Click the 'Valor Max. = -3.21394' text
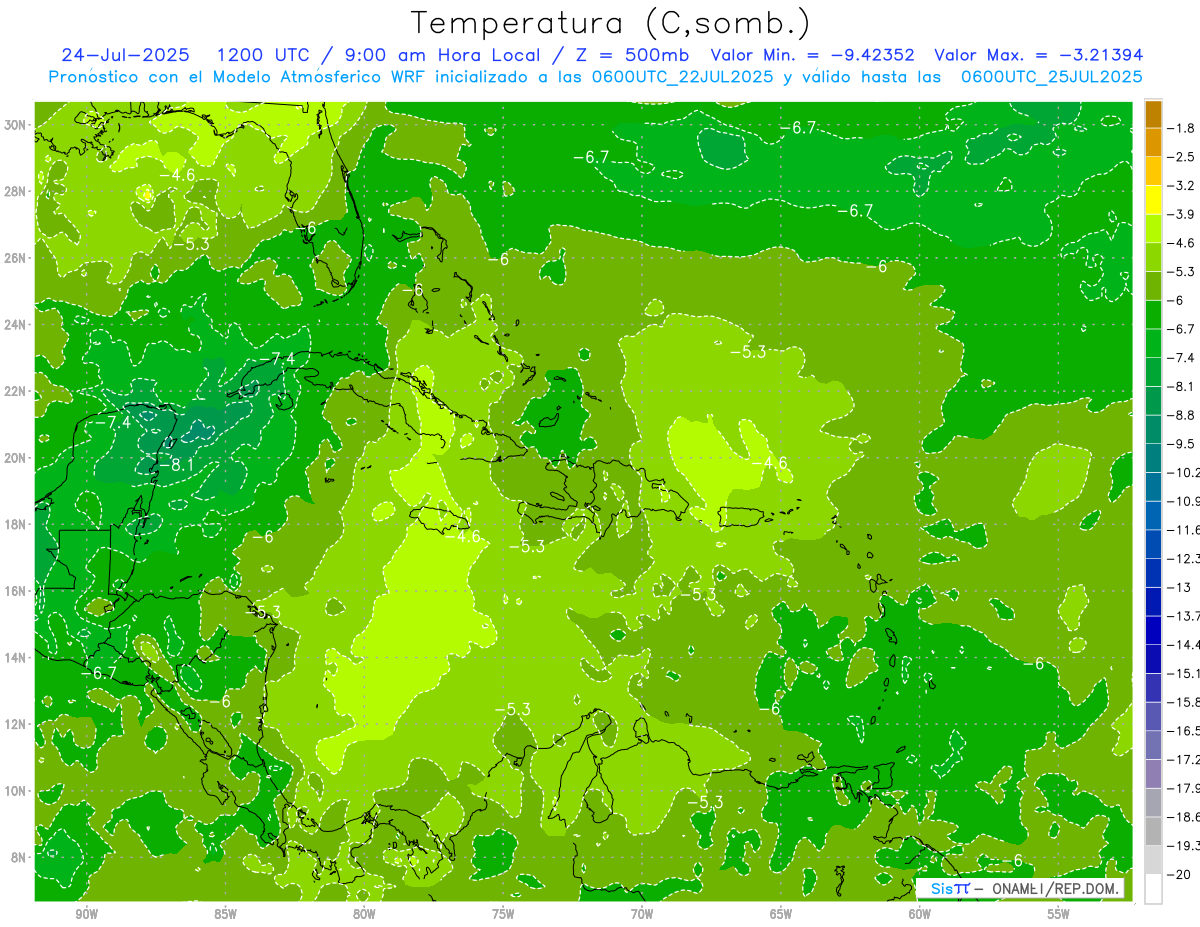Viewport: 1200px width, 927px height. tap(1038, 55)
